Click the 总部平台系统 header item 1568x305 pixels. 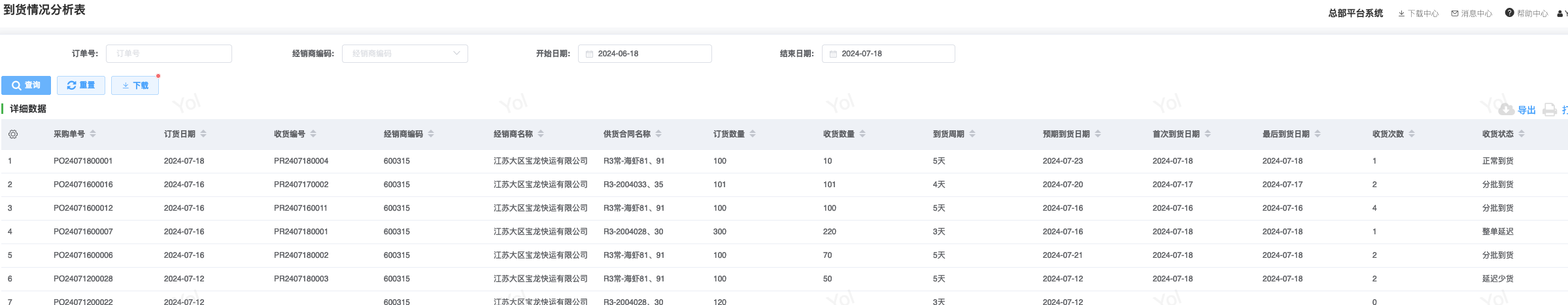pos(1355,13)
